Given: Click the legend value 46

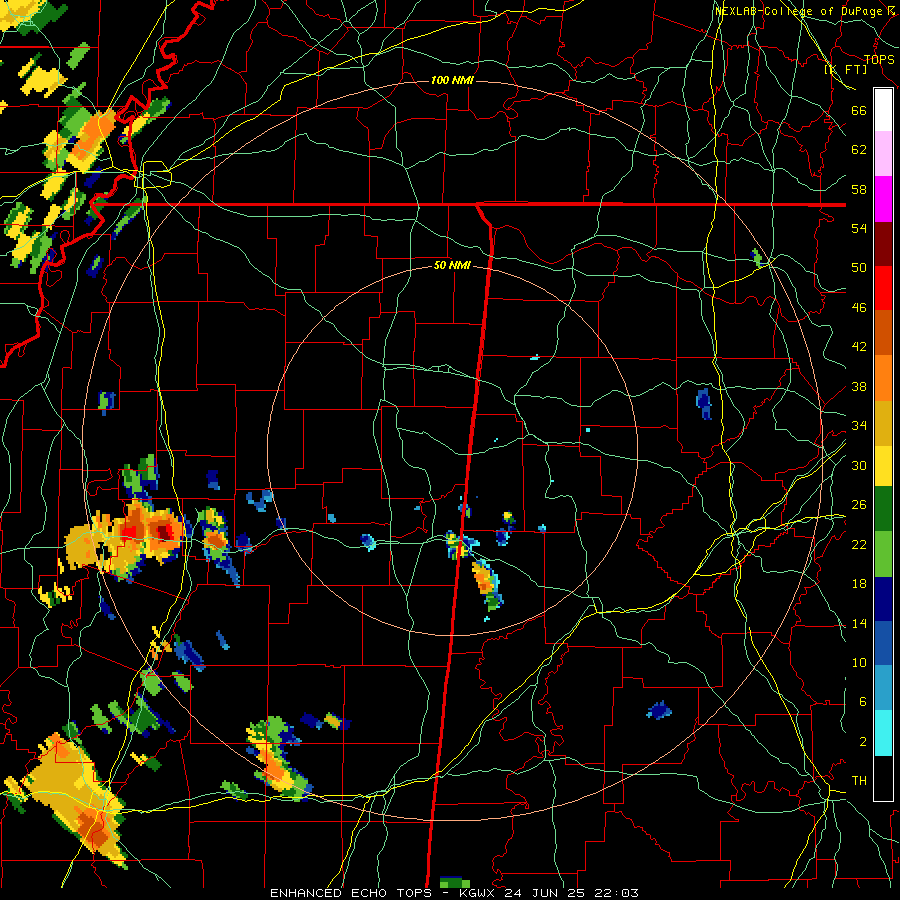Looking at the screenshot, I should coord(859,308).
